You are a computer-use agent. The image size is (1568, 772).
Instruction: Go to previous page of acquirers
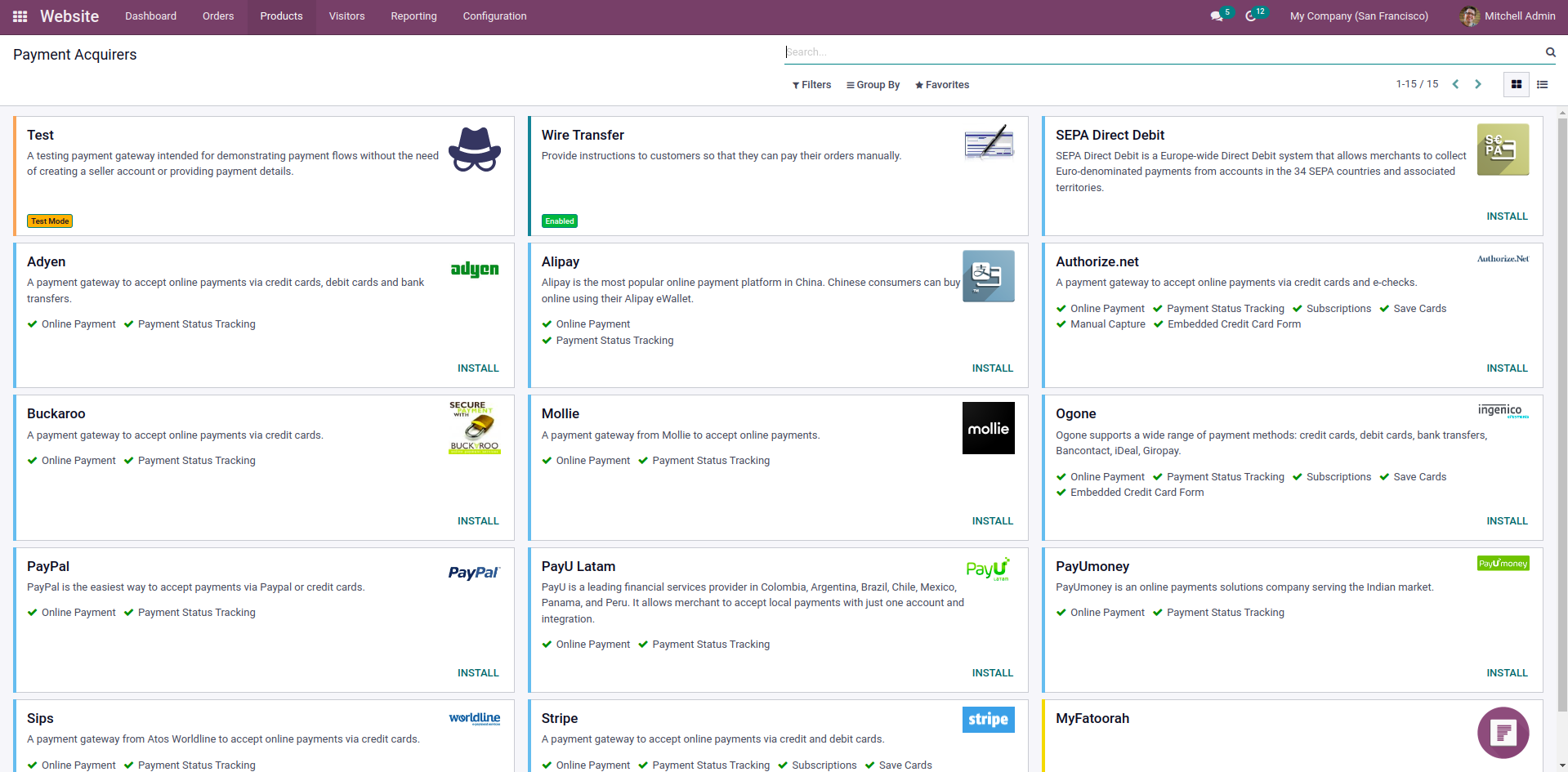click(x=1455, y=84)
